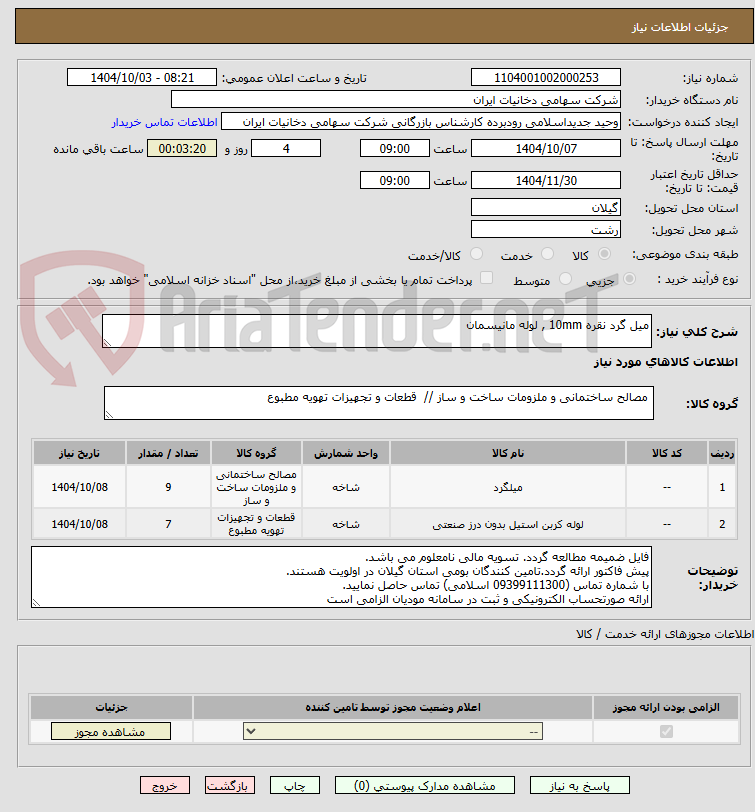Click the validity time field 09:00 next to 1404/11/30

pyautogui.click(x=395, y=181)
